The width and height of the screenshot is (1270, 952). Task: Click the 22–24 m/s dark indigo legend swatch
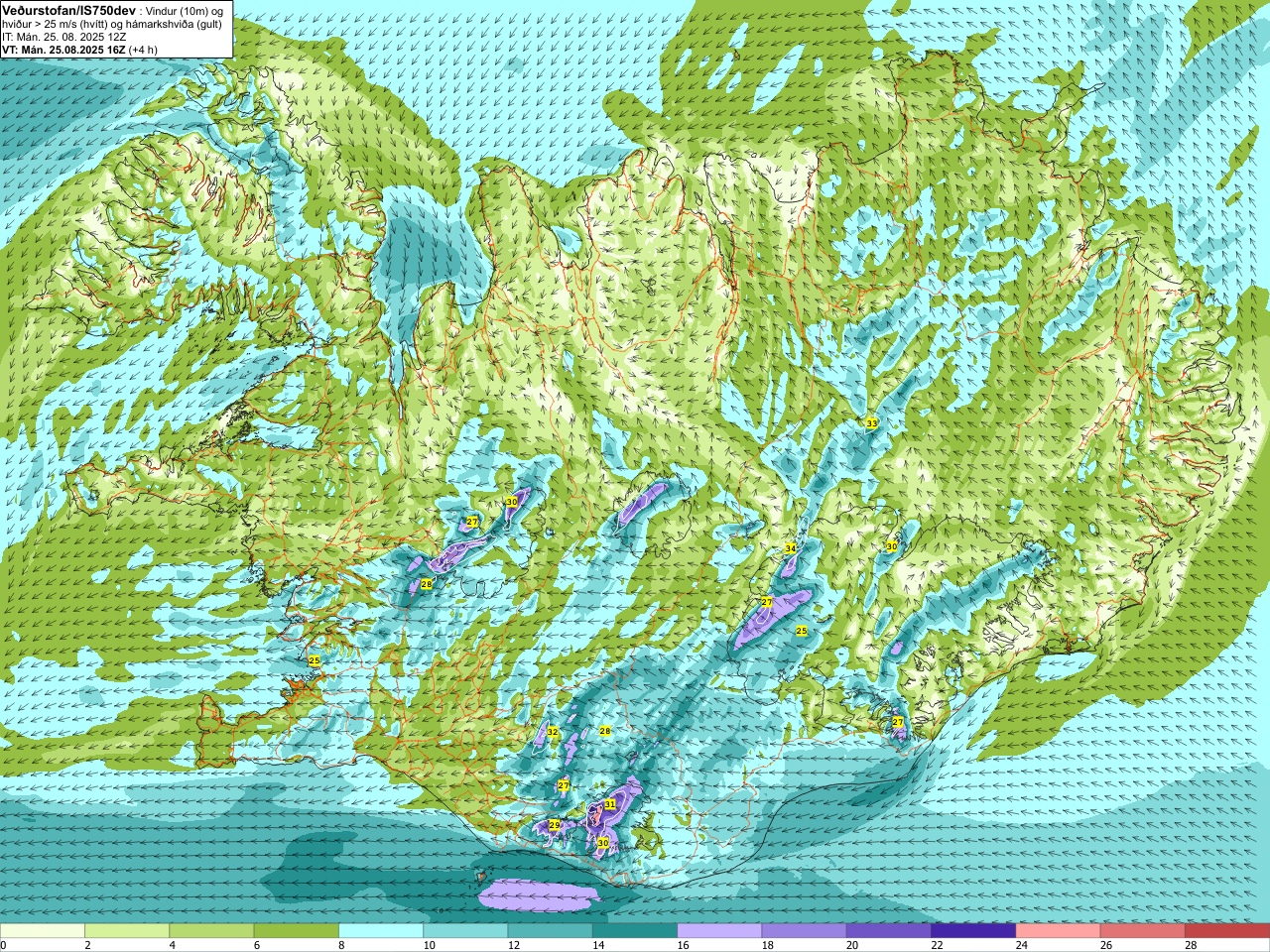pyautogui.click(x=973, y=931)
